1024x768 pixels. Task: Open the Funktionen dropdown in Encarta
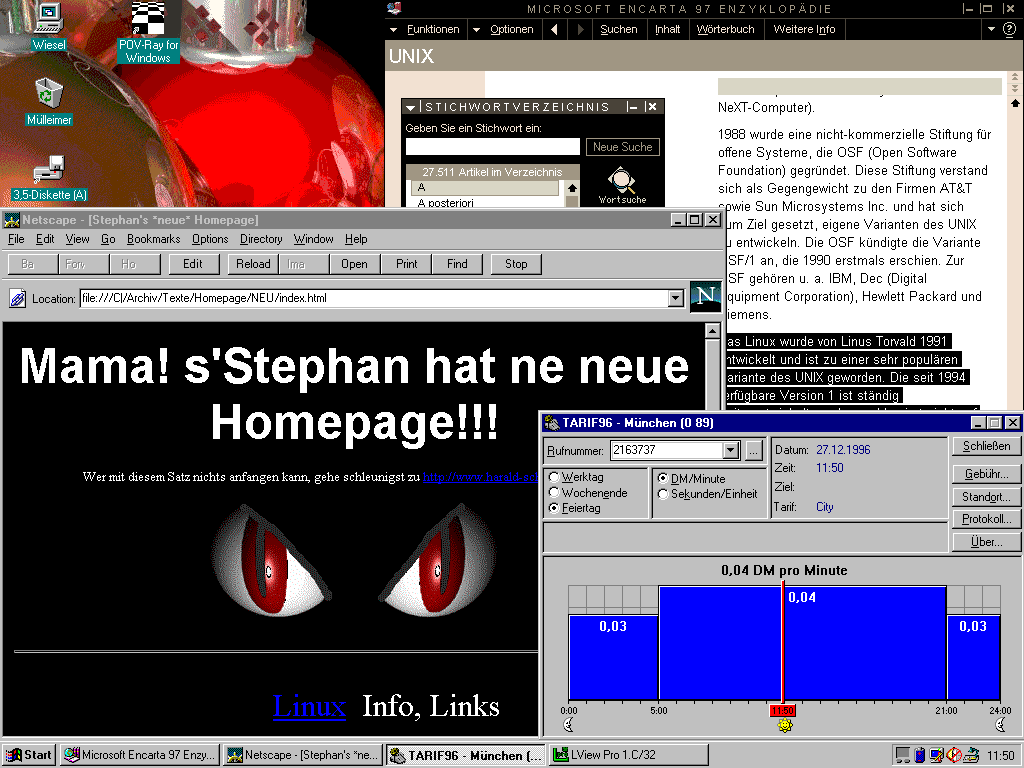click(x=425, y=29)
